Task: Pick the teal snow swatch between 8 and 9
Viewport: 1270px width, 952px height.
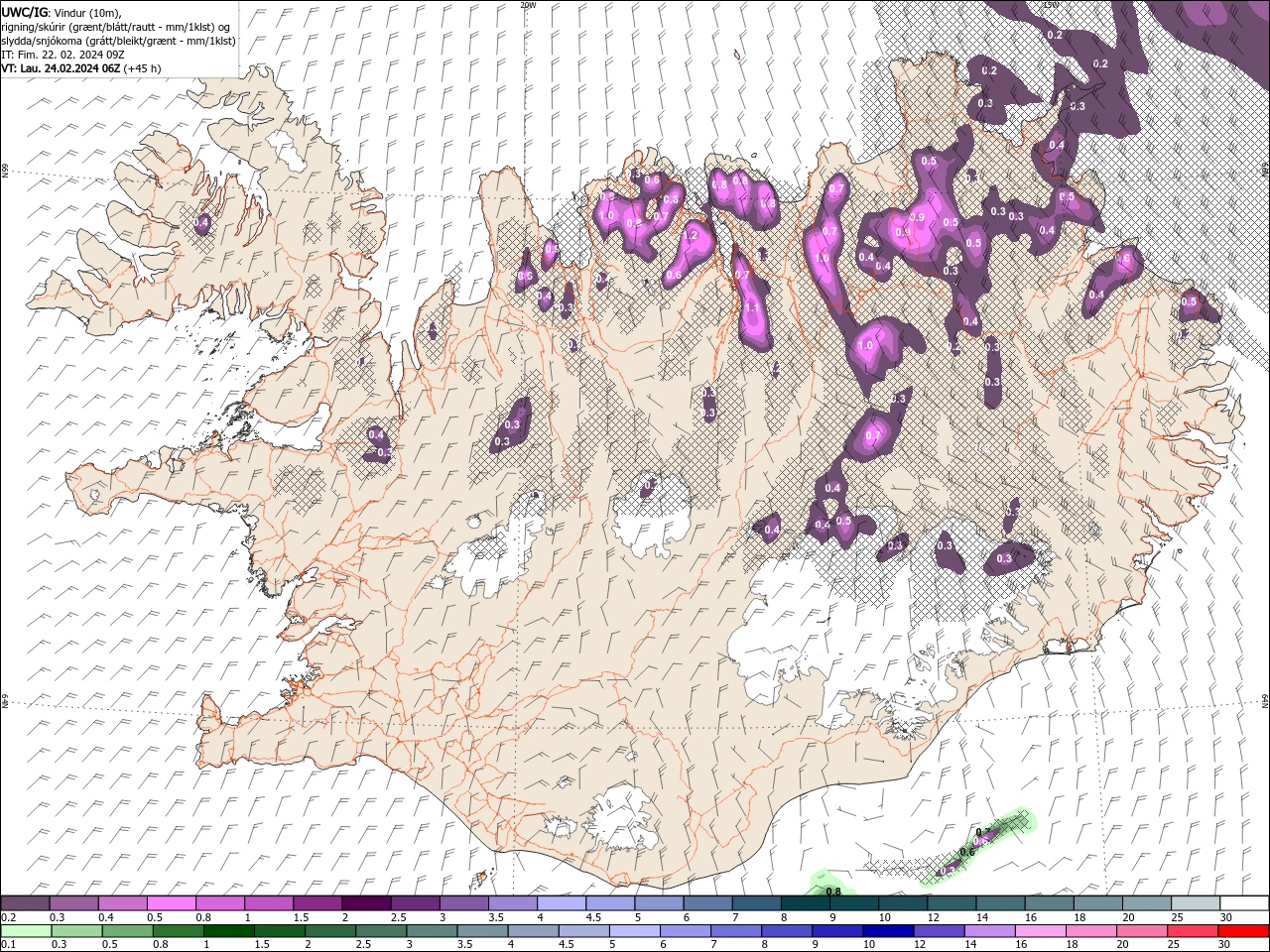Action: 806,903
